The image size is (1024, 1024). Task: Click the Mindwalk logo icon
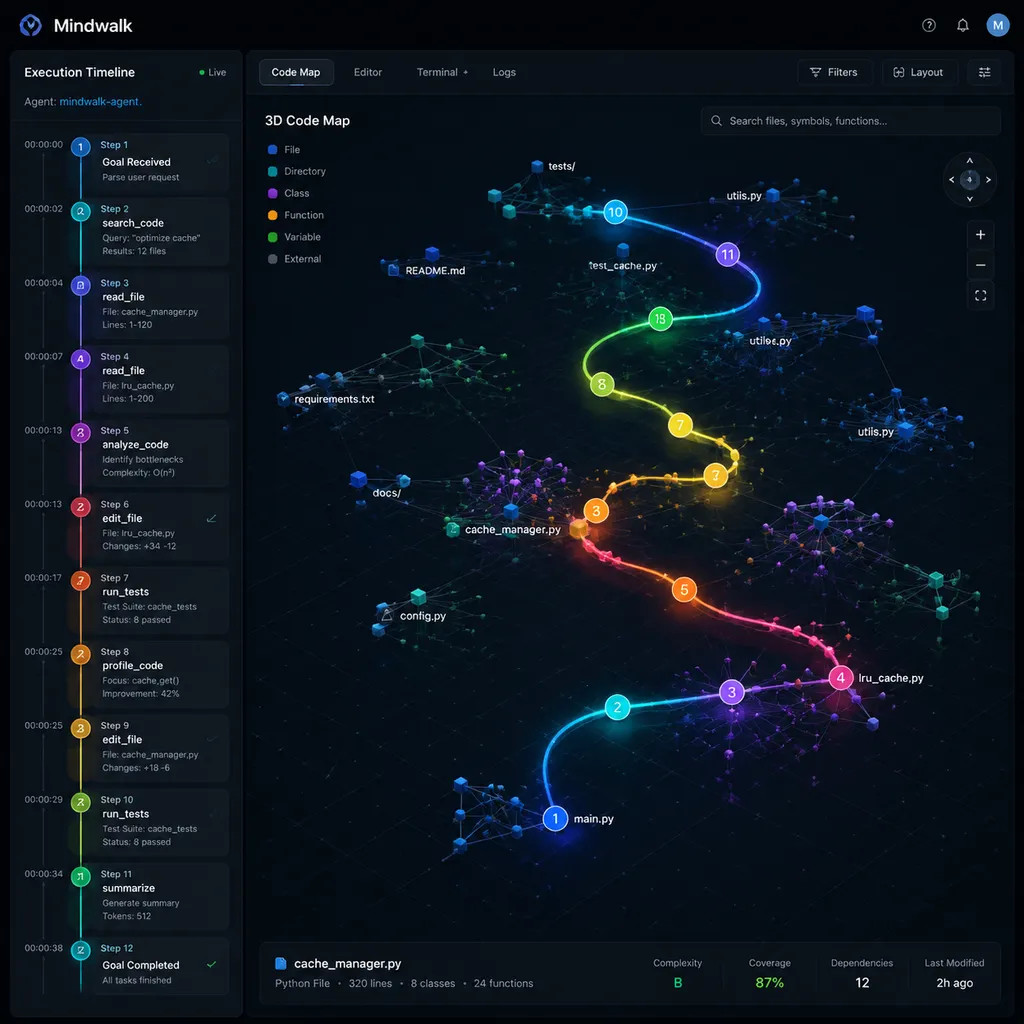[30, 25]
